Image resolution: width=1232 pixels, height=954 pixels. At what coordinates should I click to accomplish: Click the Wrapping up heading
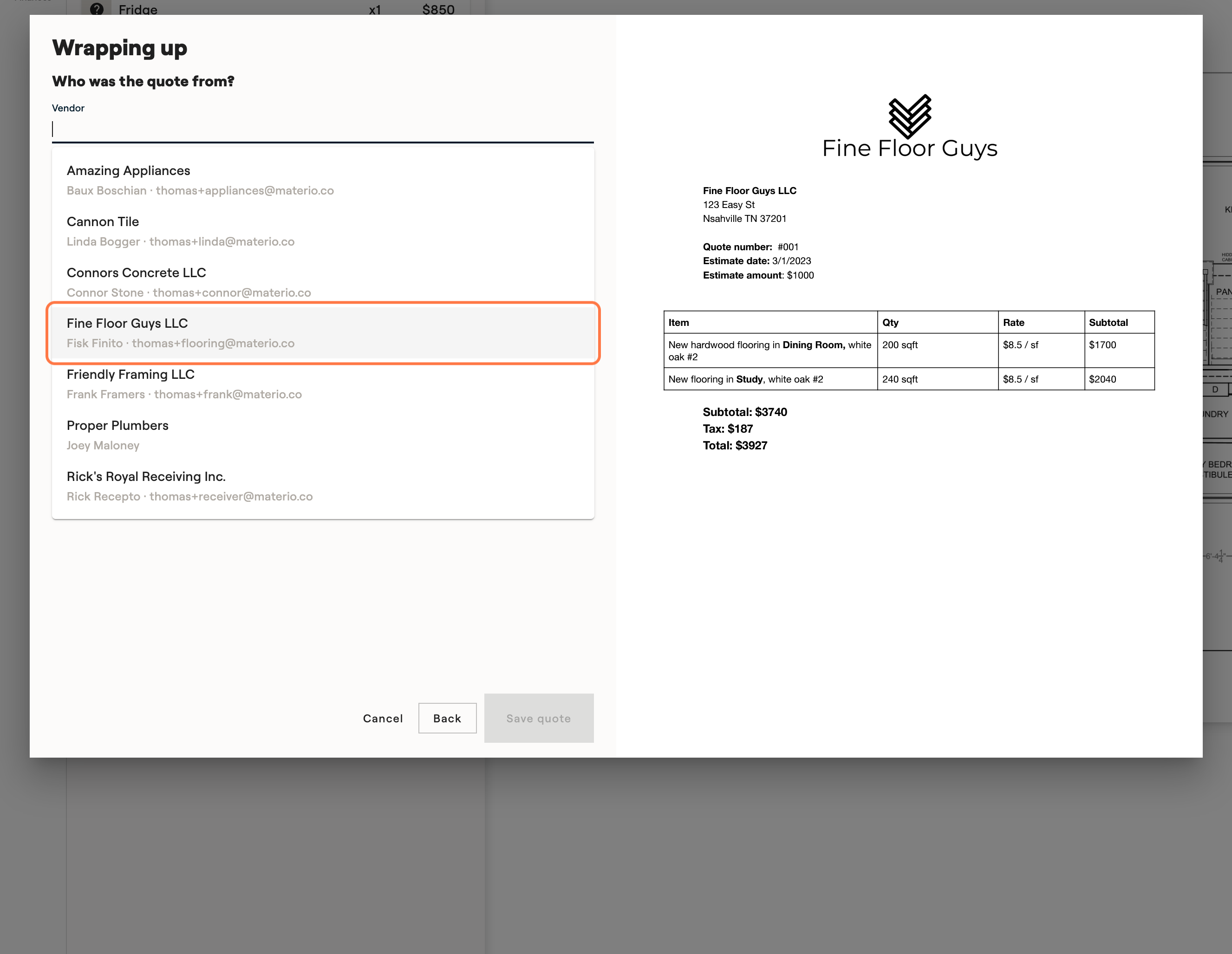pos(120,48)
